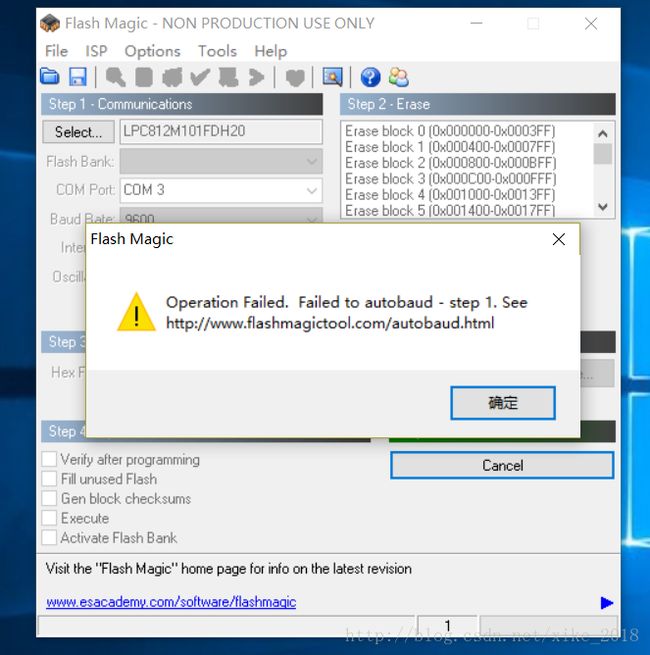Expand the Flash Bank dropdown
The height and width of the screenshot is (655, 650).
[x=312, y=161]
